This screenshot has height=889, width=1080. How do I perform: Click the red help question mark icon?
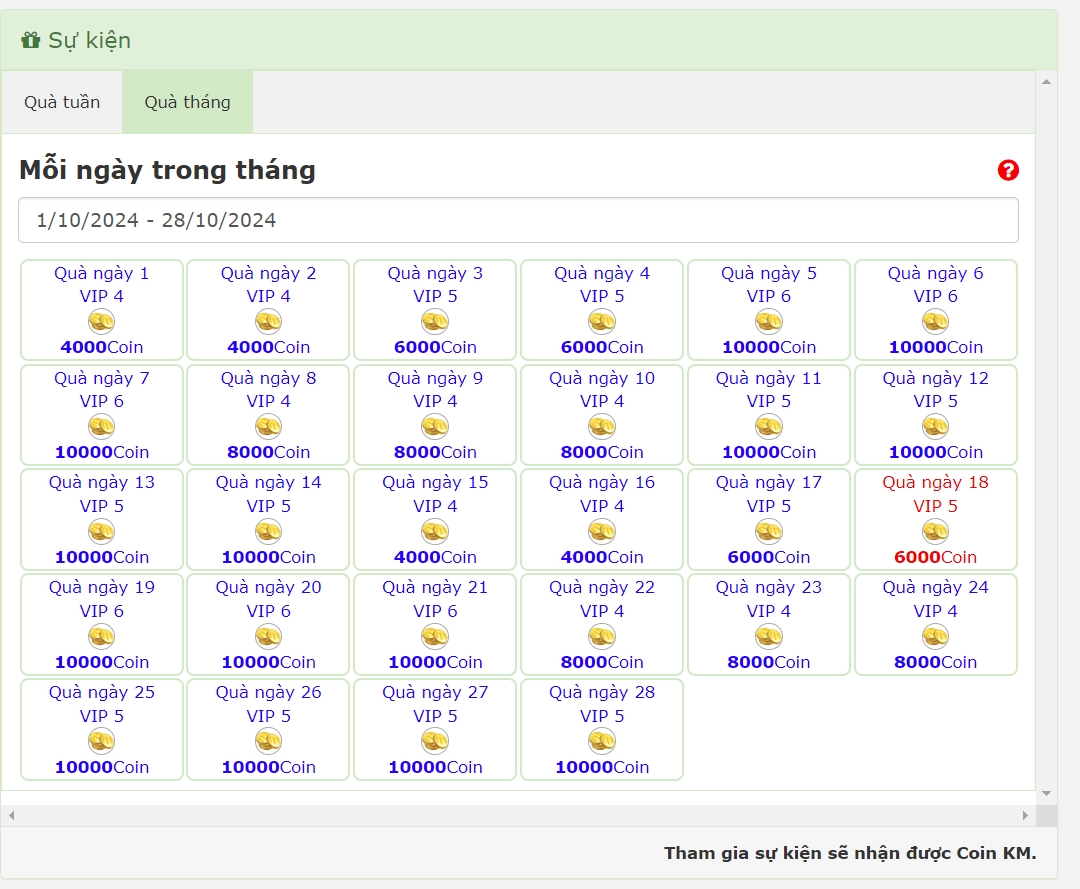1008,170
